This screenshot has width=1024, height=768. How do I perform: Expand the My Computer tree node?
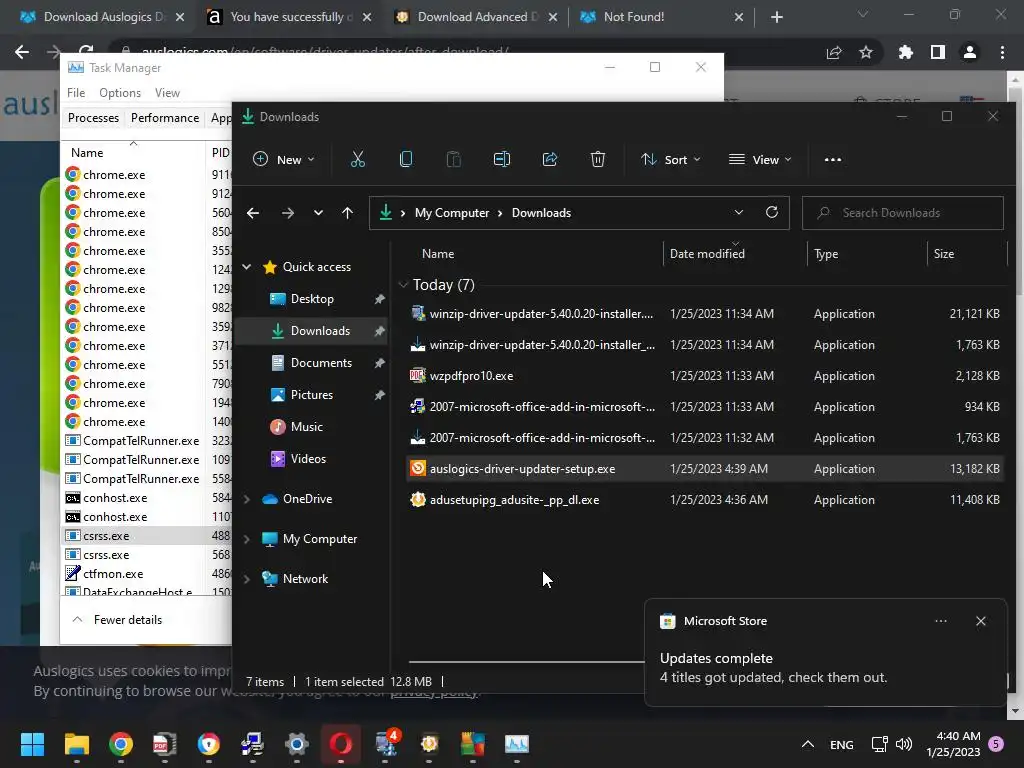click(x=247, y=539)
